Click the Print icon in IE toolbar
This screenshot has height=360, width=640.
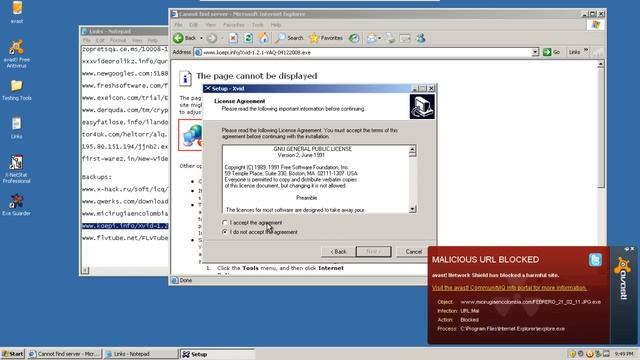(x=390, y=38)
